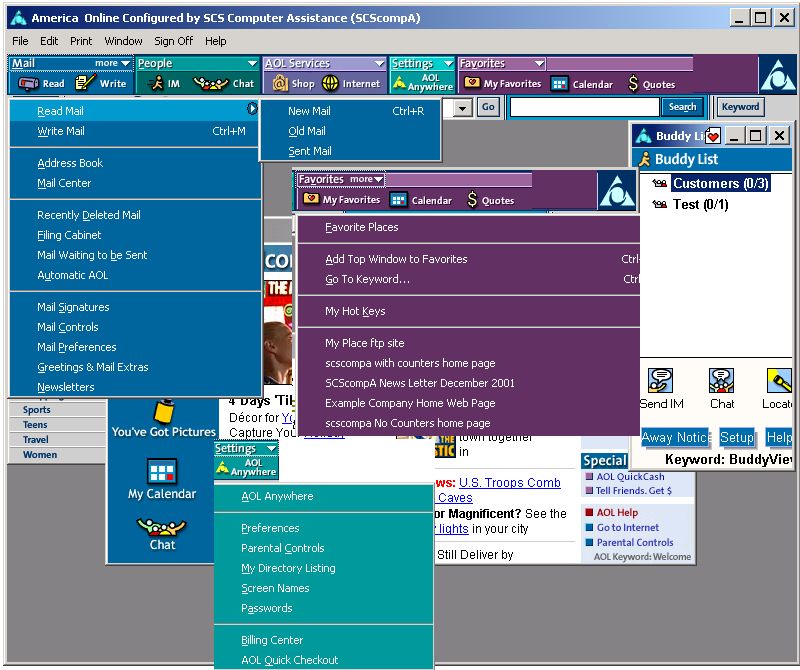Select Old Mail from the submenu
The height and width of the screenshot is (670, 800).
coord(307,131)
